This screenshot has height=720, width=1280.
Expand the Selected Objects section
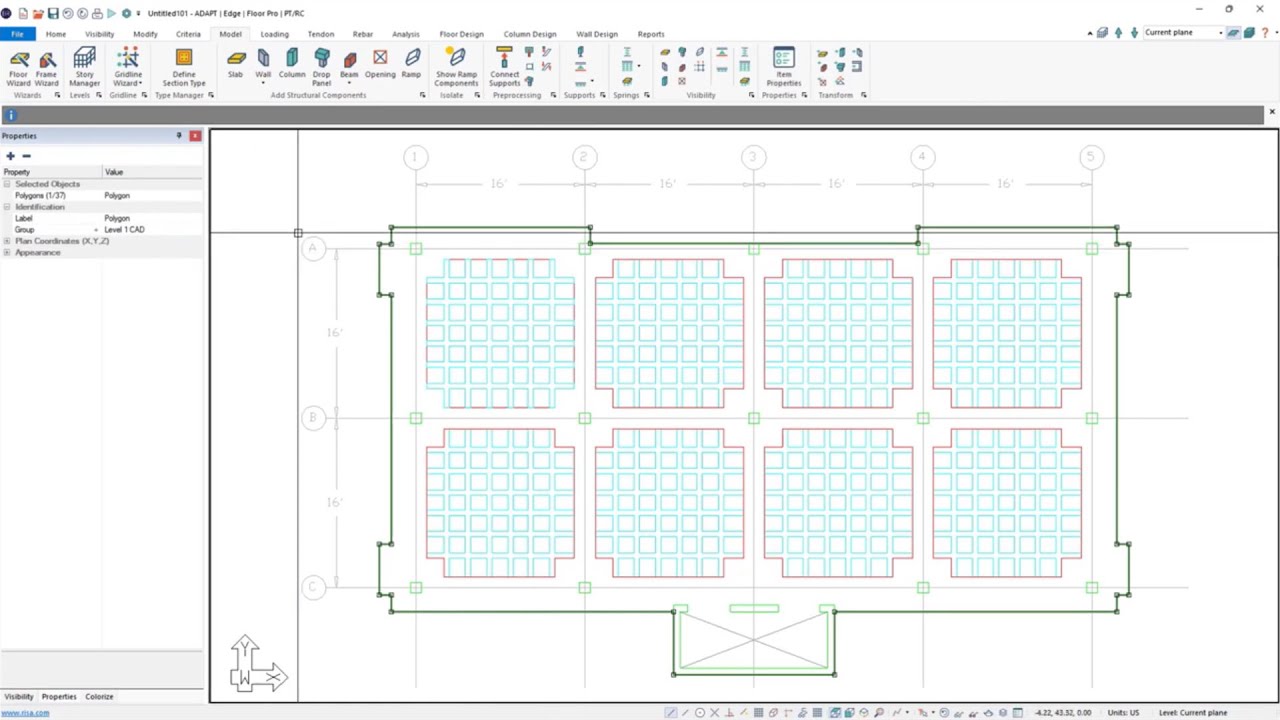pyautogui.click(x=7, y=184)
